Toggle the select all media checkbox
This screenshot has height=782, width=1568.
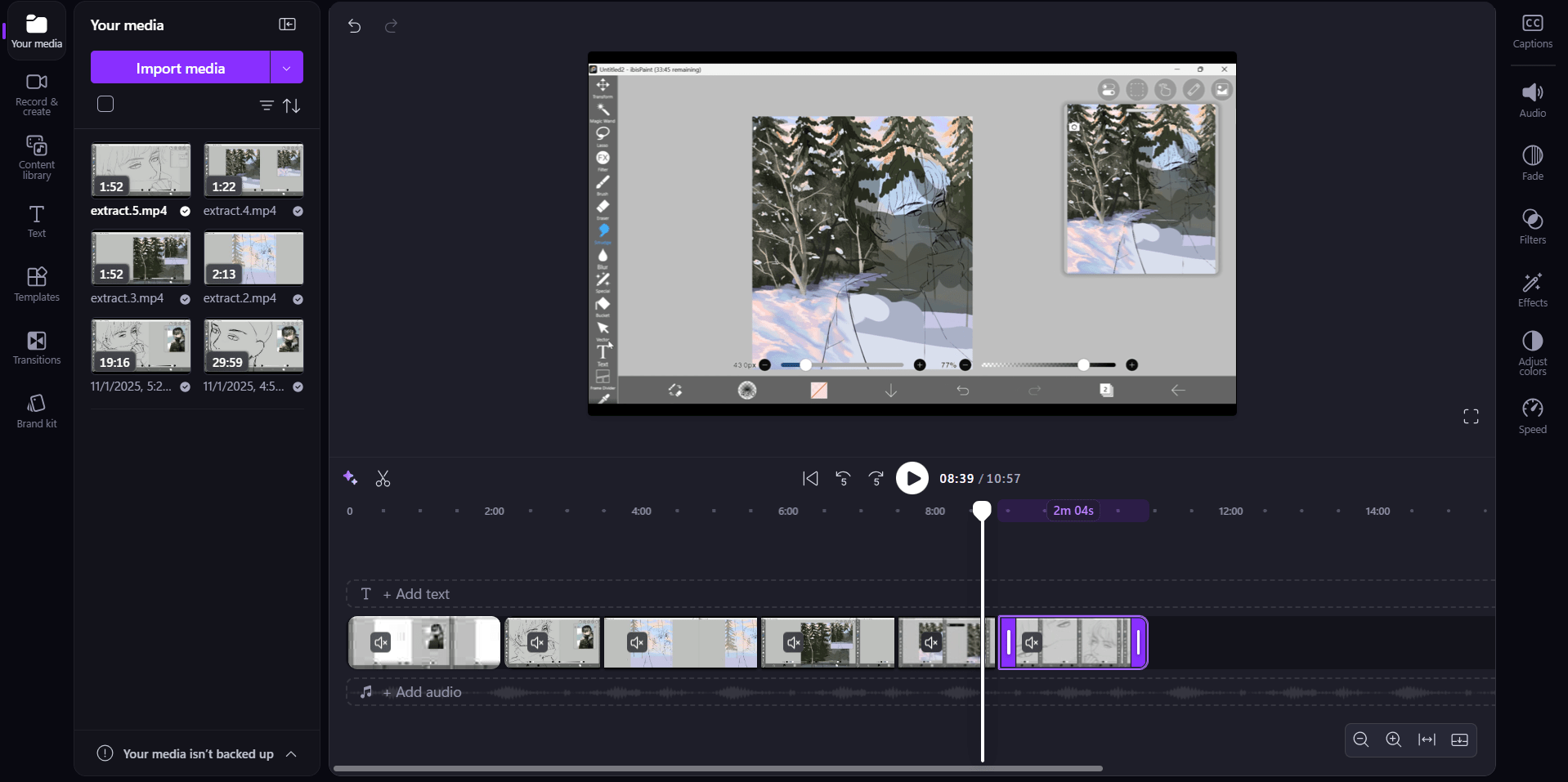point(105,105)
